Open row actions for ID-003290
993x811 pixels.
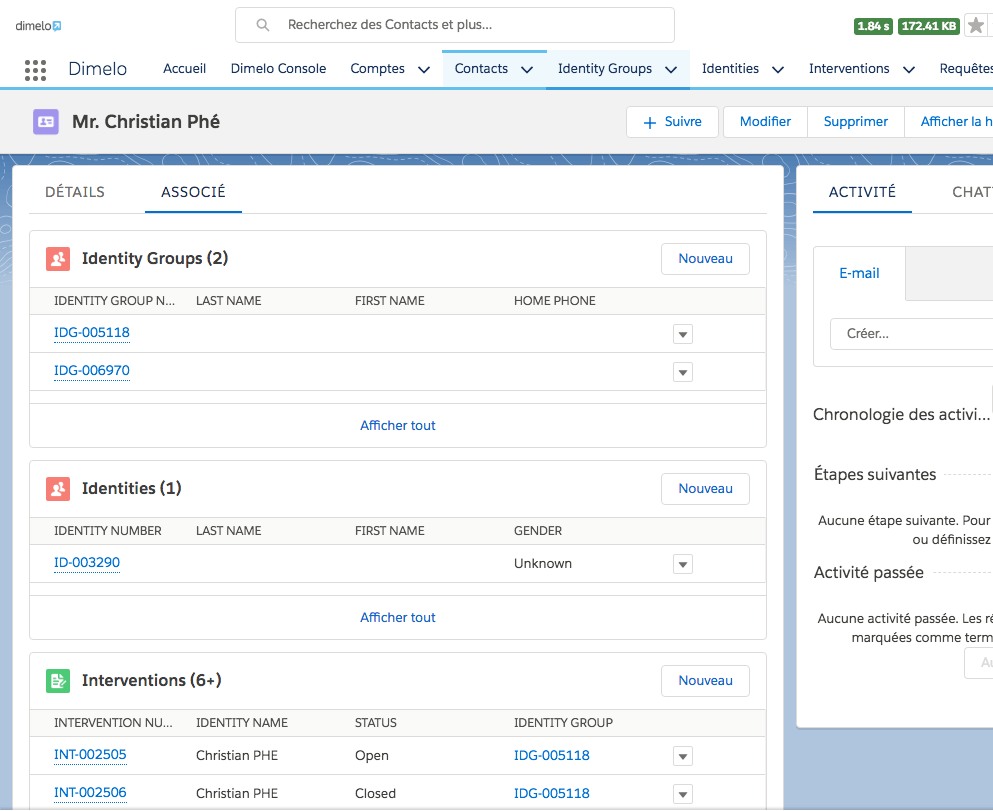click(x=683, y=564)
